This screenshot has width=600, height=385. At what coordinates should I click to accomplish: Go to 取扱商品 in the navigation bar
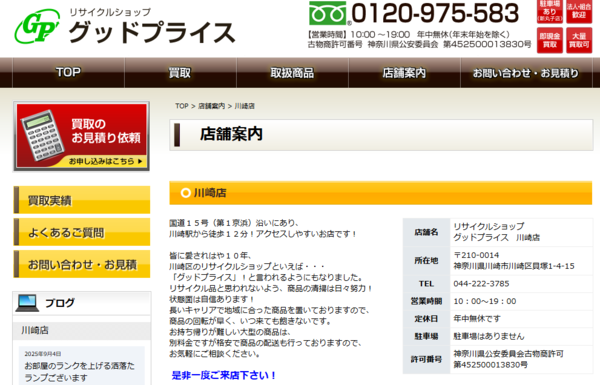pyautogui.click(x=292, y=72)
